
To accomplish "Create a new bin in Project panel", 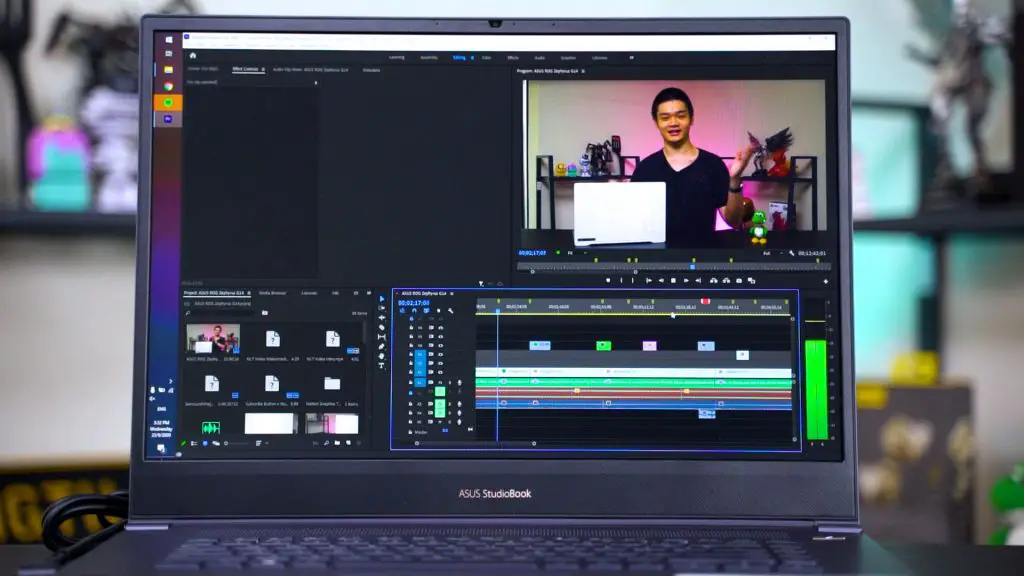I will [x=338, y=443].
